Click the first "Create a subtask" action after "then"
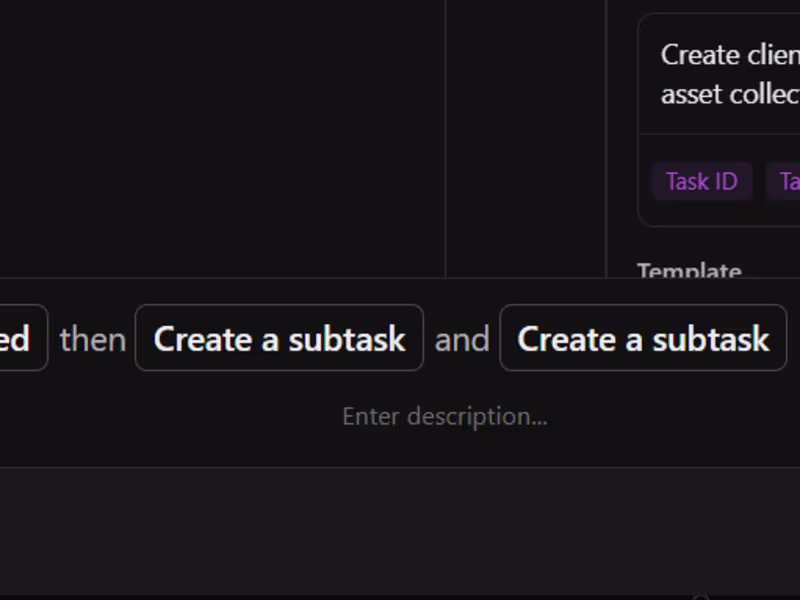Screen dimensions: 800x600 click(279, 338)
